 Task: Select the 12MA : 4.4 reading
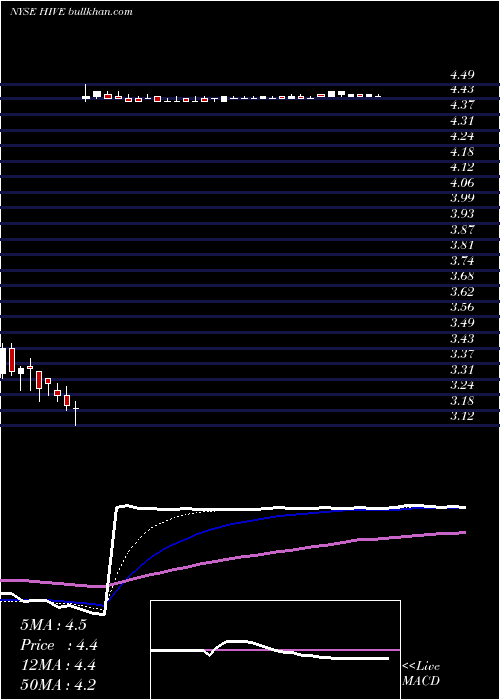[x=57, y=665]
